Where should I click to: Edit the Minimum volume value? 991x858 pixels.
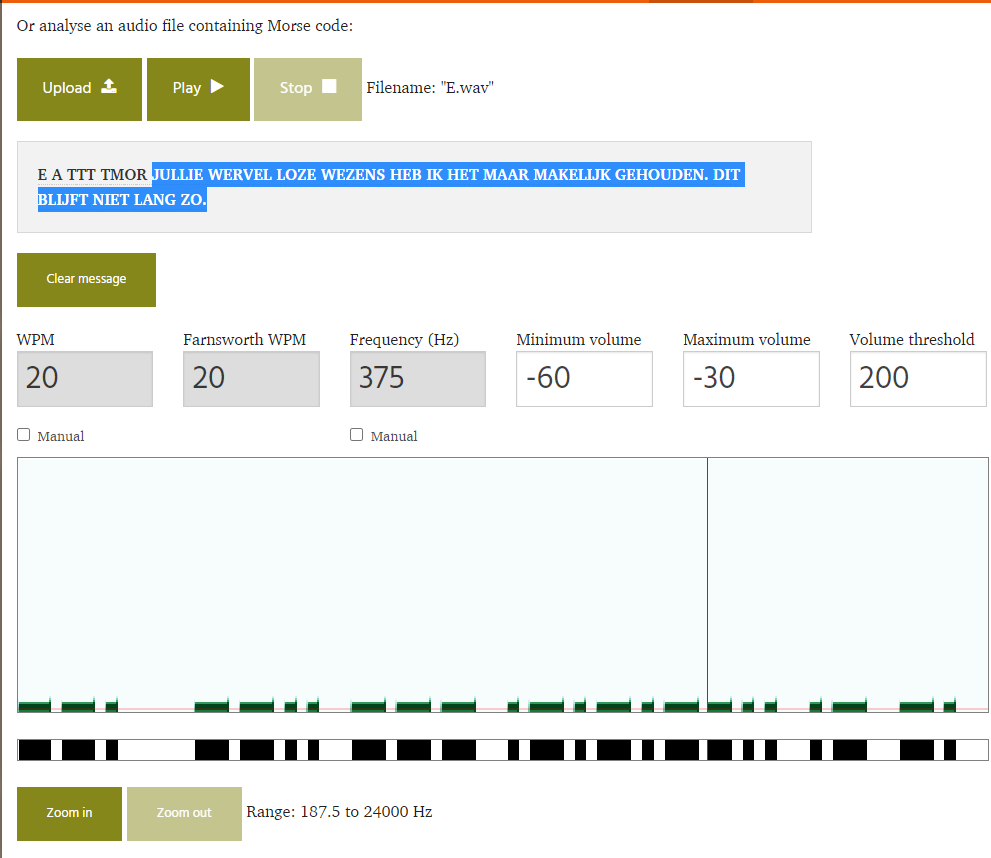point(584,378)
